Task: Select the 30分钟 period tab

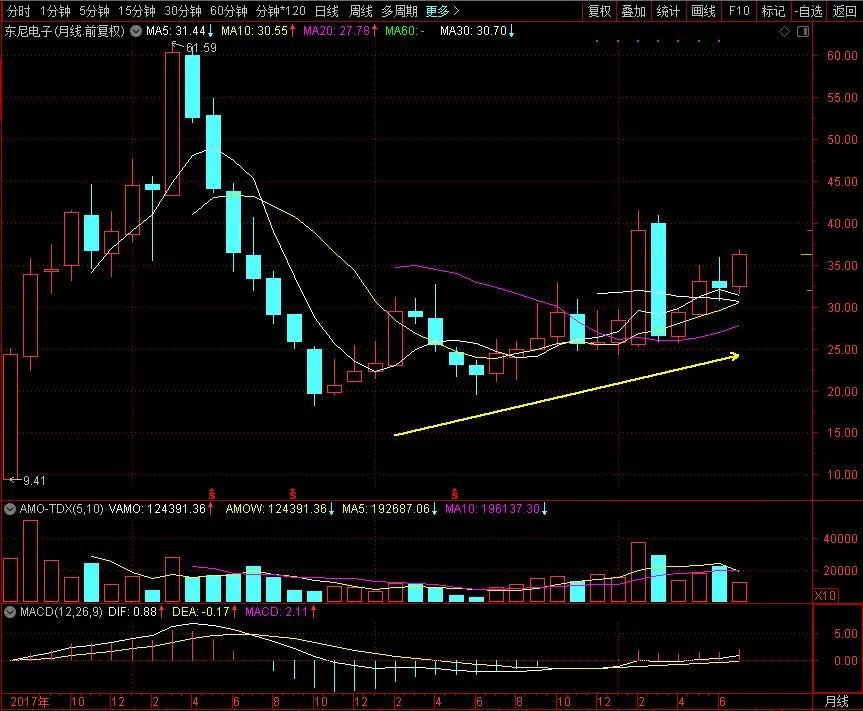Action: coord(183,11)
